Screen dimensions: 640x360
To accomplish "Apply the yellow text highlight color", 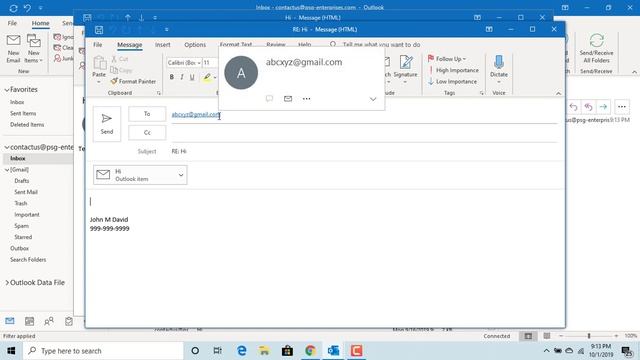I will pos(207,77).
